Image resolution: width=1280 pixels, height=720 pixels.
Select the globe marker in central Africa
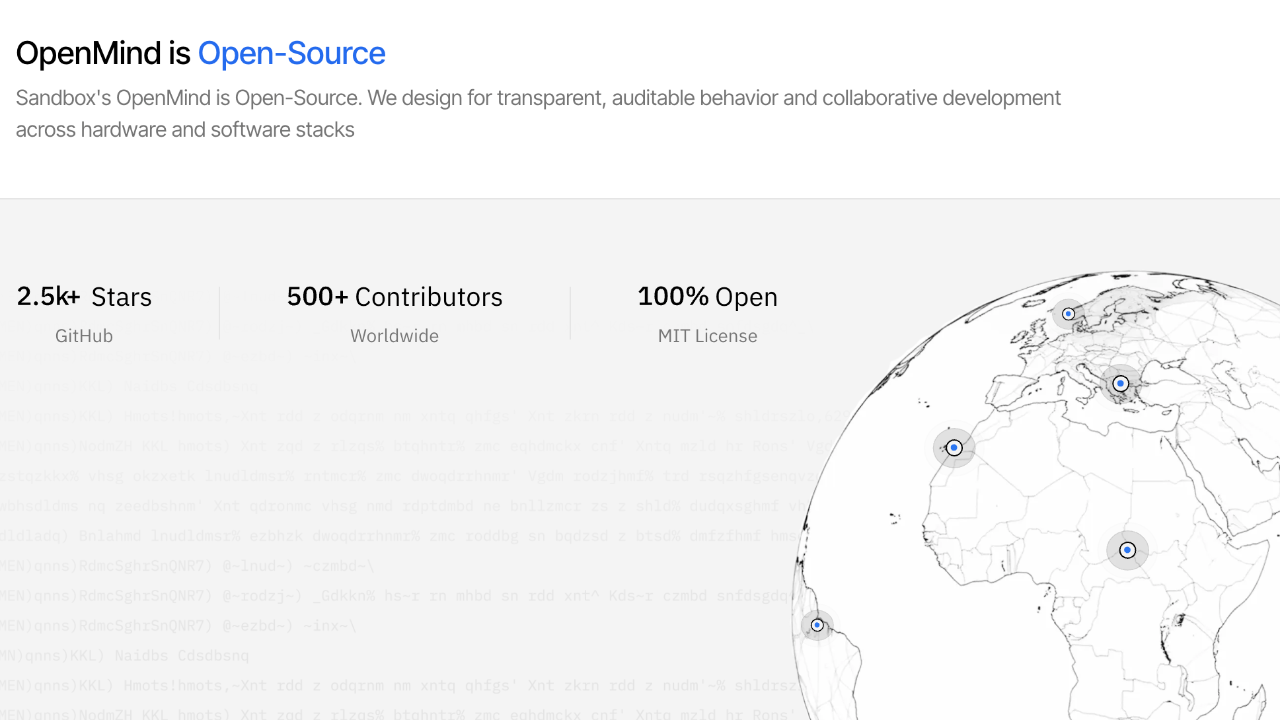click(1128, 550)
